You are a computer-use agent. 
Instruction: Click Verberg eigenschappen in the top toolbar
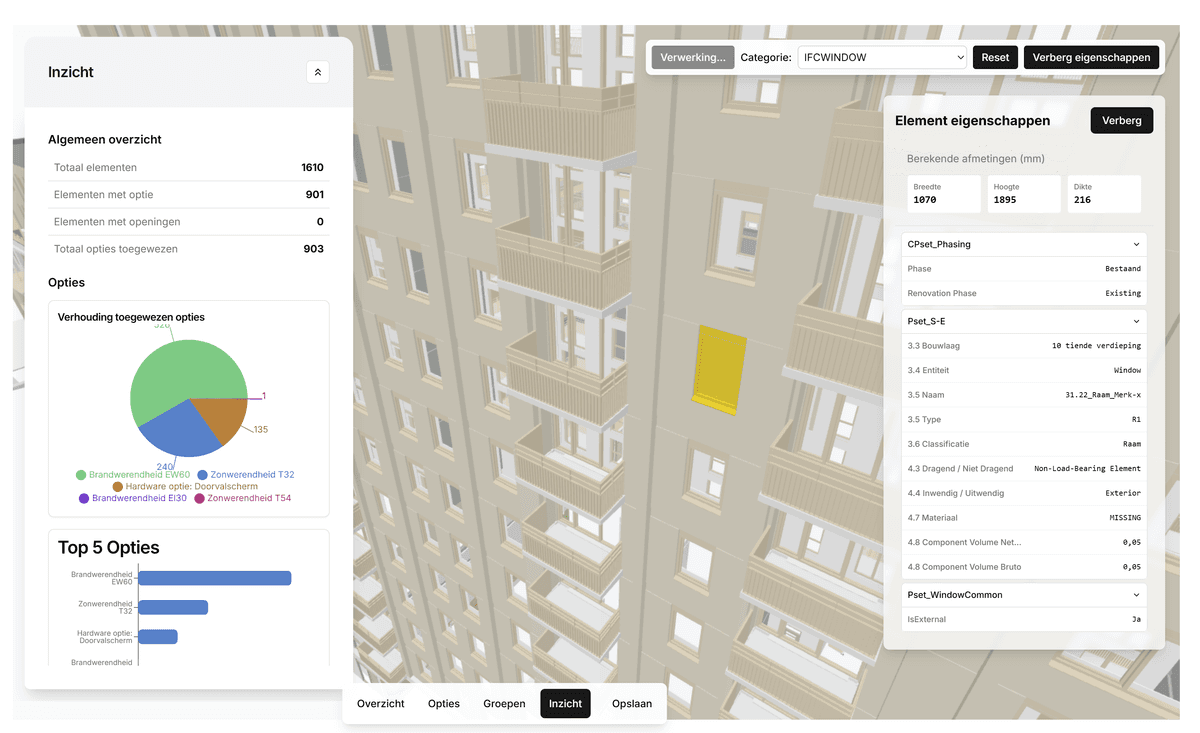click(x=1091, y=57)
